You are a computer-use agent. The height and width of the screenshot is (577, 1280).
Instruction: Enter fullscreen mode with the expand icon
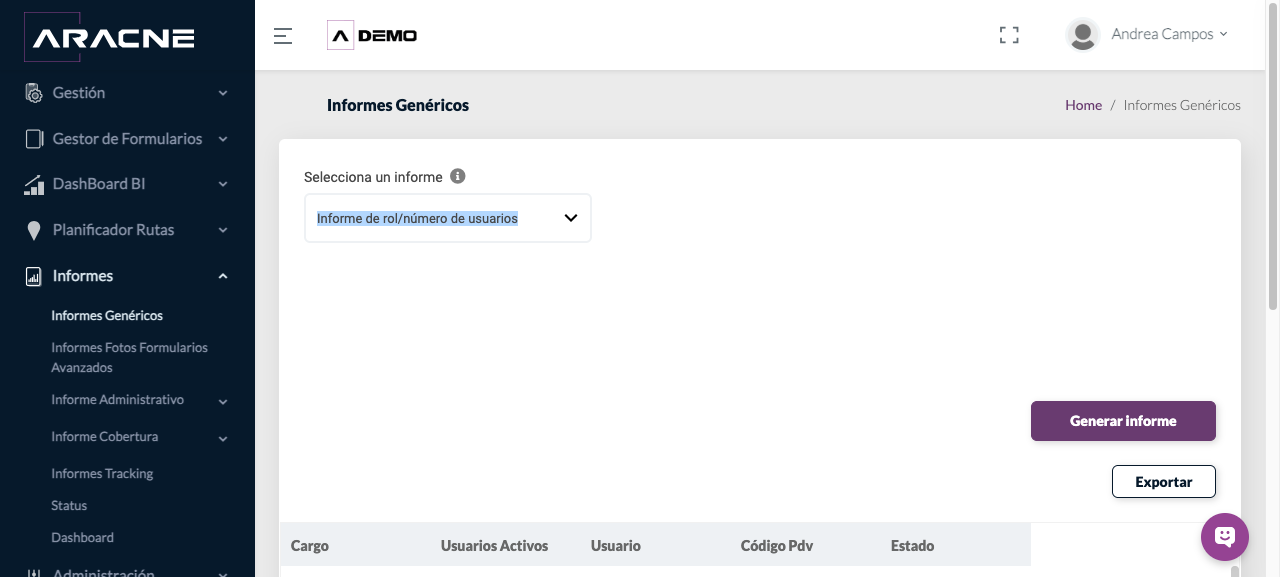[x=1009, y=35]
